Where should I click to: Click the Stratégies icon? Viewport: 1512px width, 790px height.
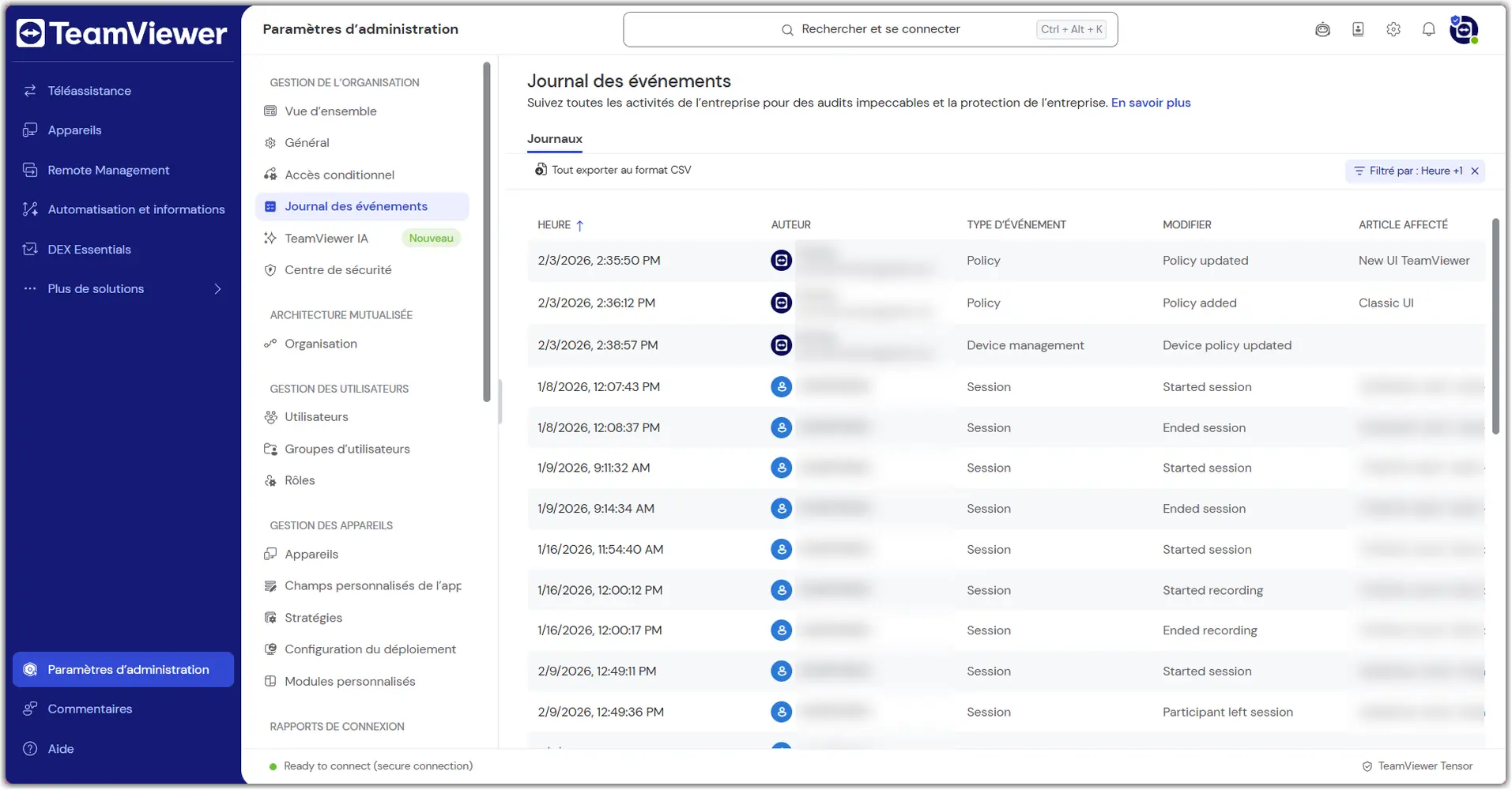(270, 618)
